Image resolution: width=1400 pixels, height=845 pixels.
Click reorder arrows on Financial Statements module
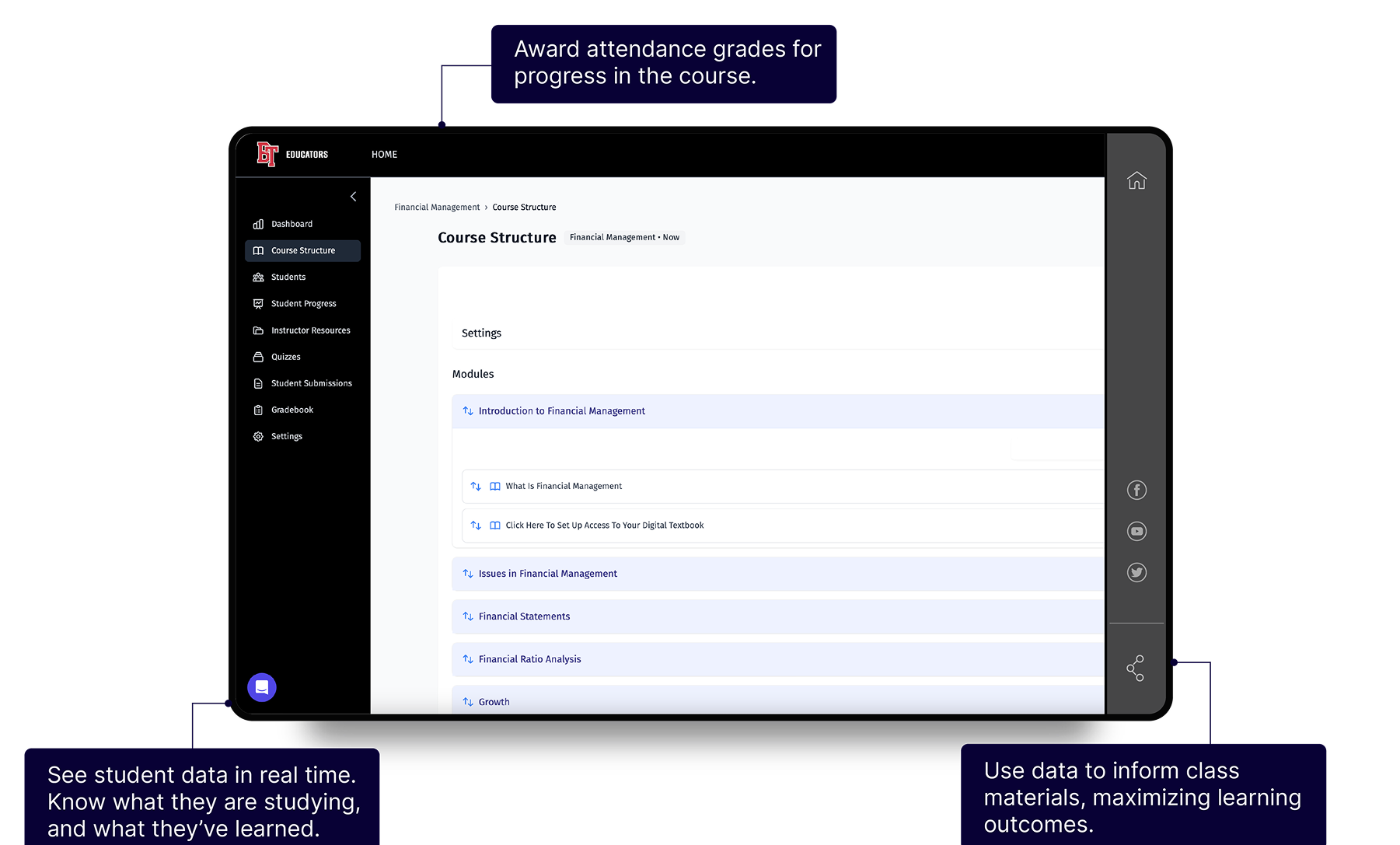click(468, 616)
